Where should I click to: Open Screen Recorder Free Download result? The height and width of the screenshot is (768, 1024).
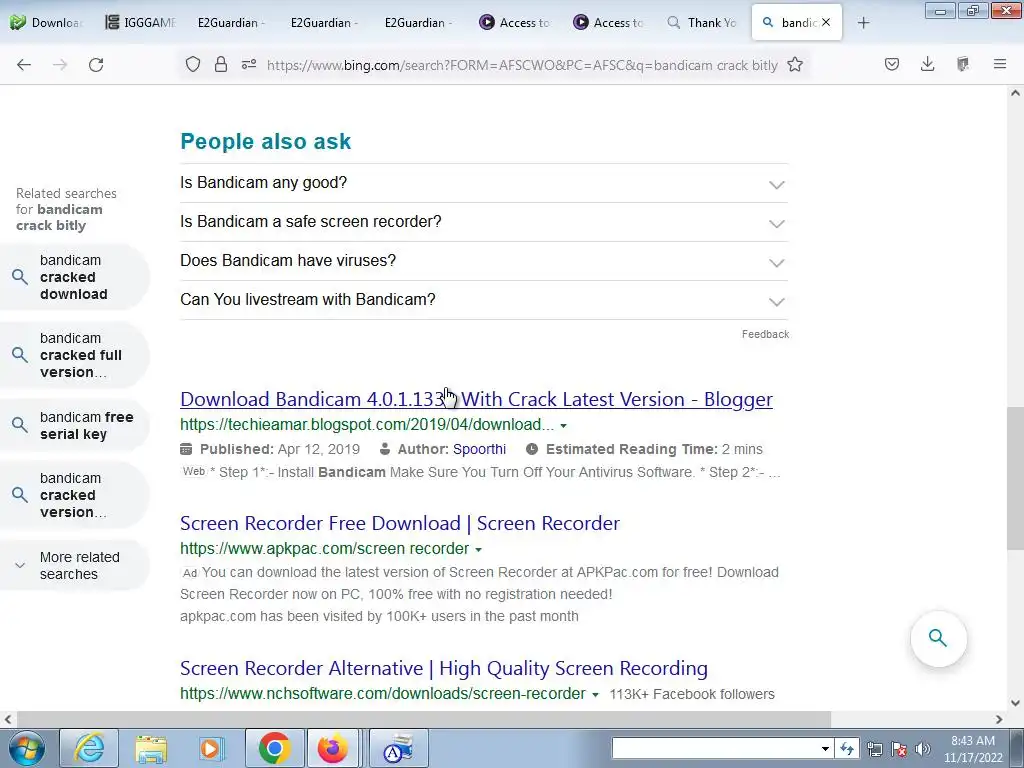[400, 523]
